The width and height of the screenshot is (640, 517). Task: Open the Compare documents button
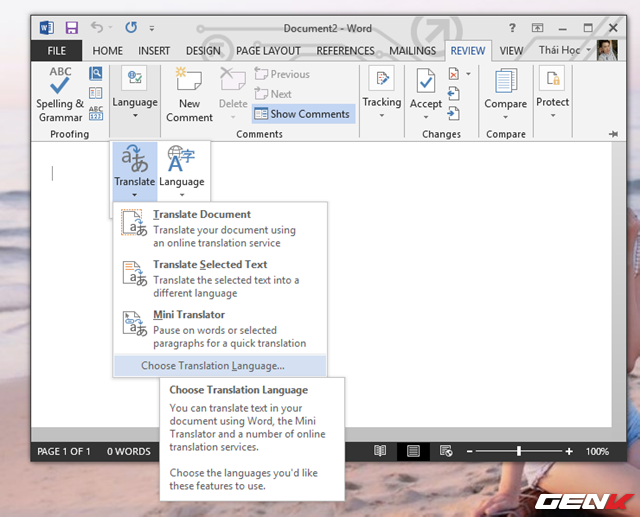click(x=505, y=94)
